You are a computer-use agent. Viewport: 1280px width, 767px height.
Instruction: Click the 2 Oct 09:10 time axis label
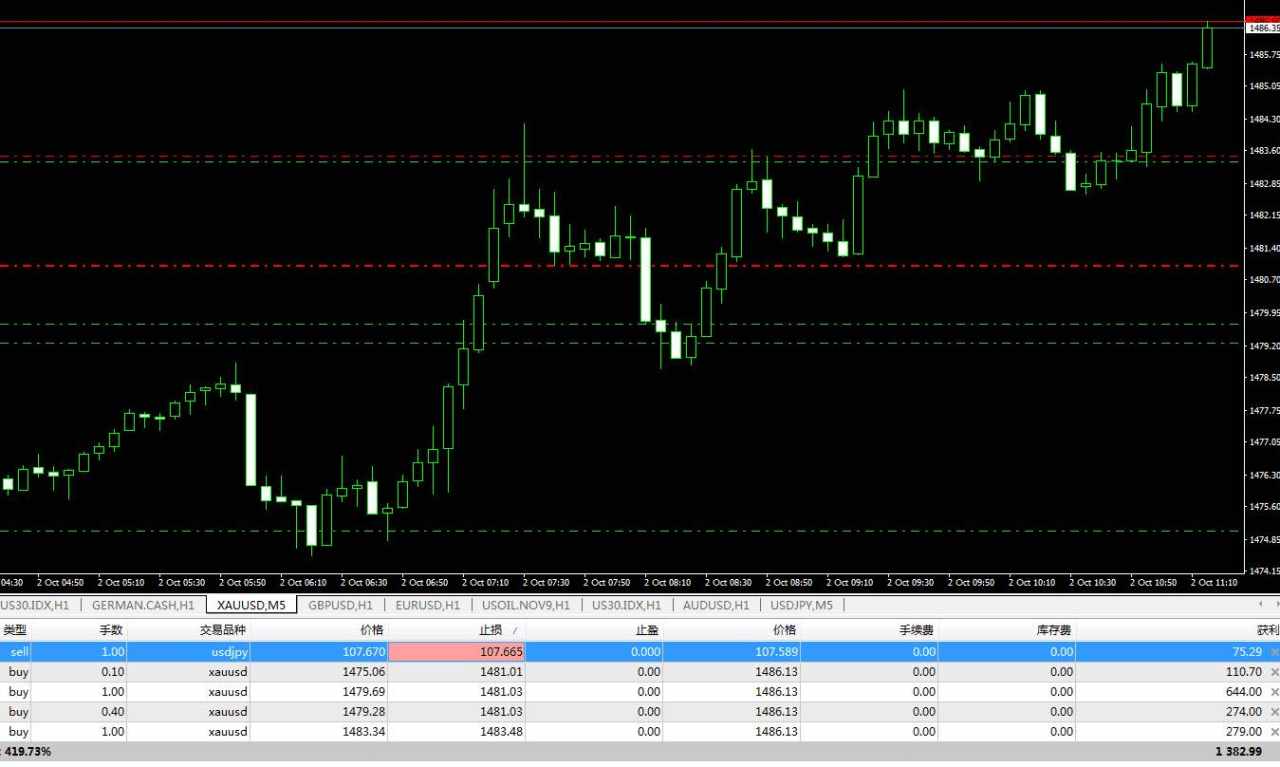tap(848, 582)
